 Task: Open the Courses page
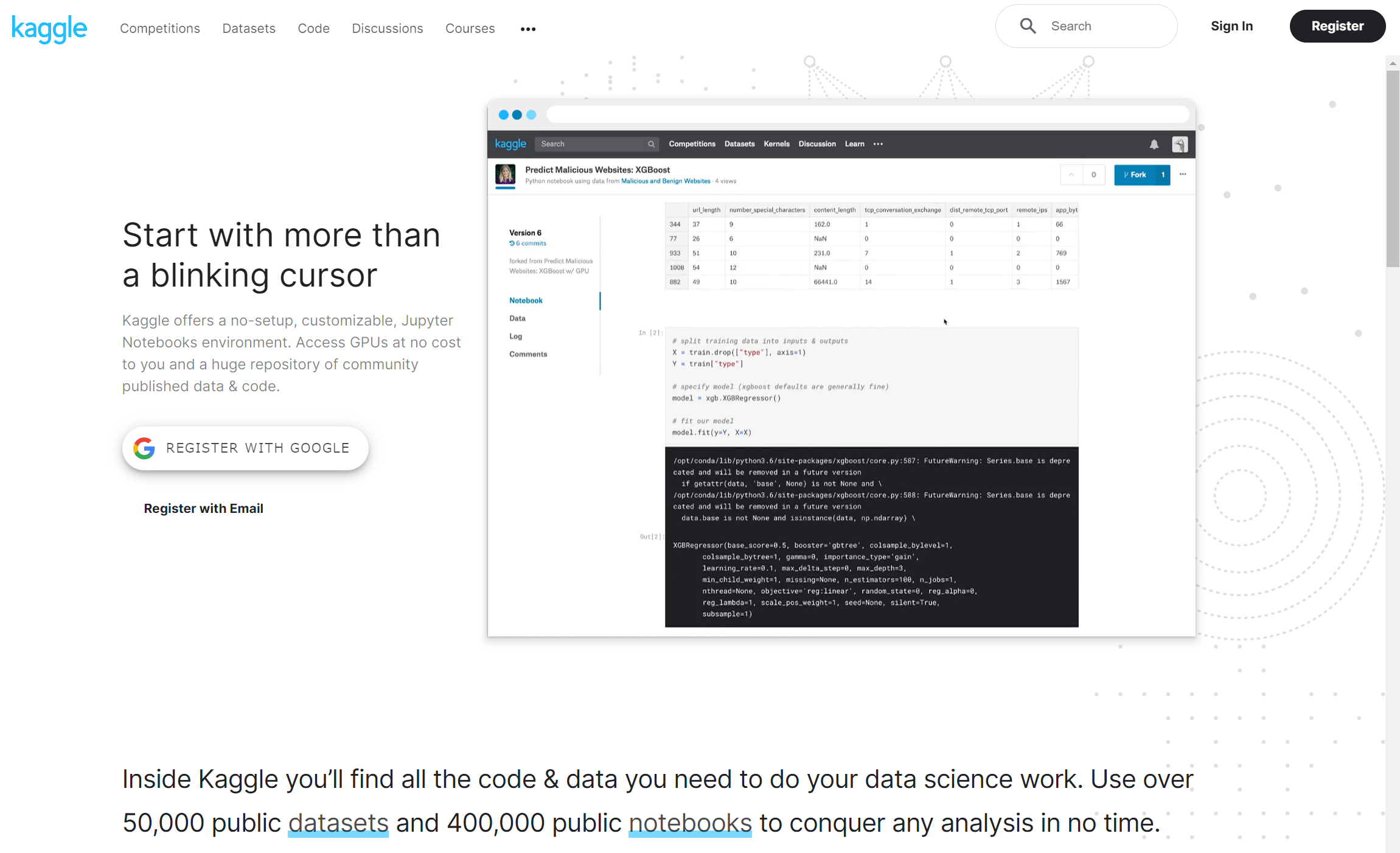pos(470,29)
